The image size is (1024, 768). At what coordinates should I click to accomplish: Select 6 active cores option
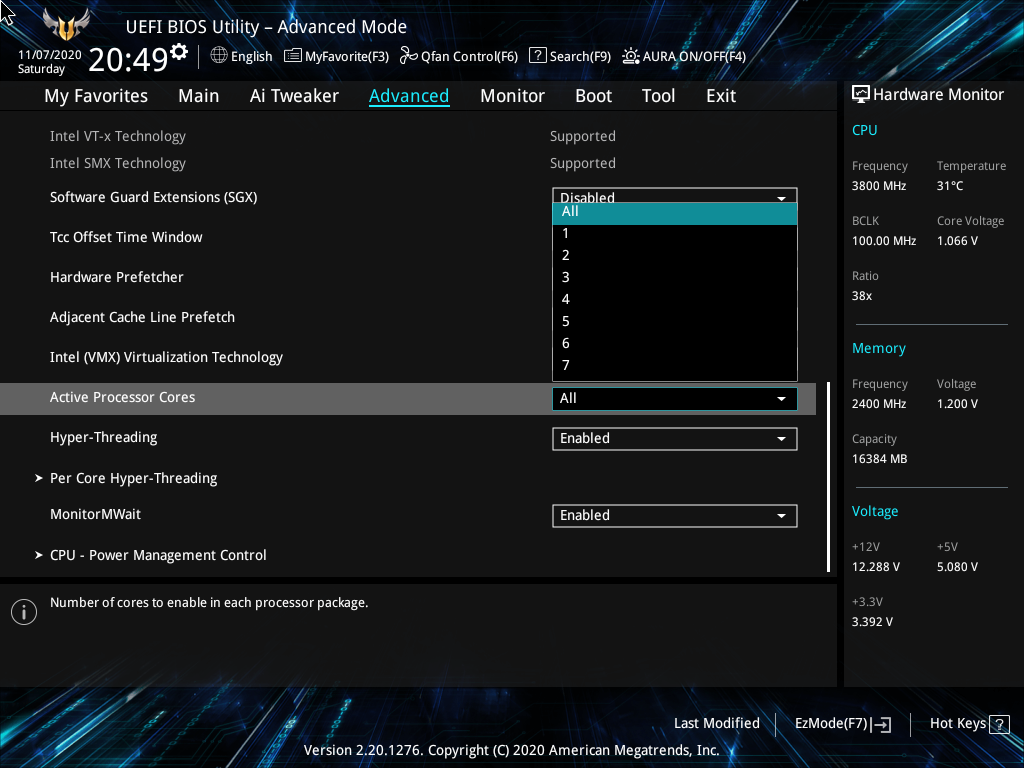[x=675, y=344]
